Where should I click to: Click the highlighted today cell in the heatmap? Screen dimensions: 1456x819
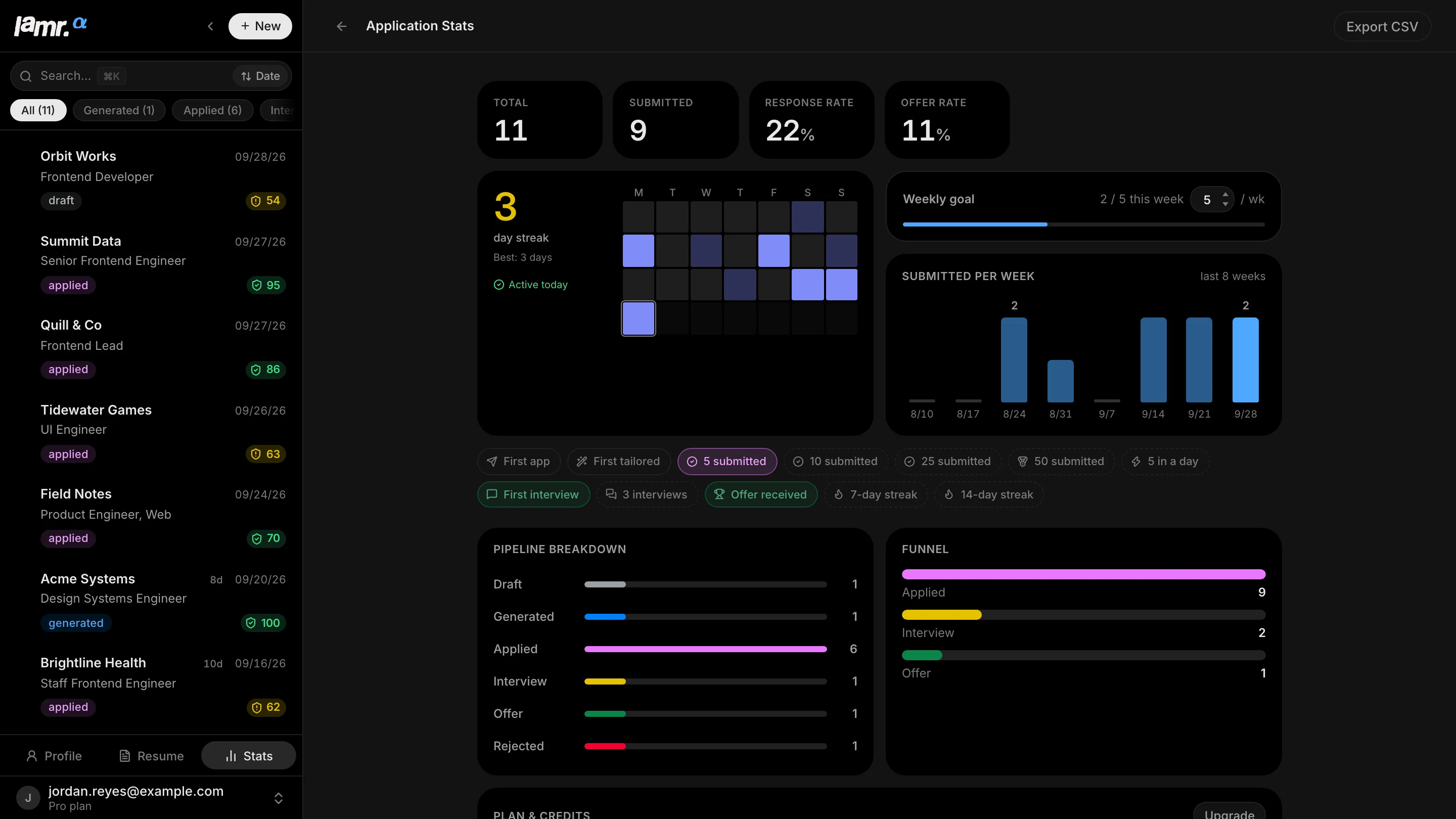[x=638, y=318]
